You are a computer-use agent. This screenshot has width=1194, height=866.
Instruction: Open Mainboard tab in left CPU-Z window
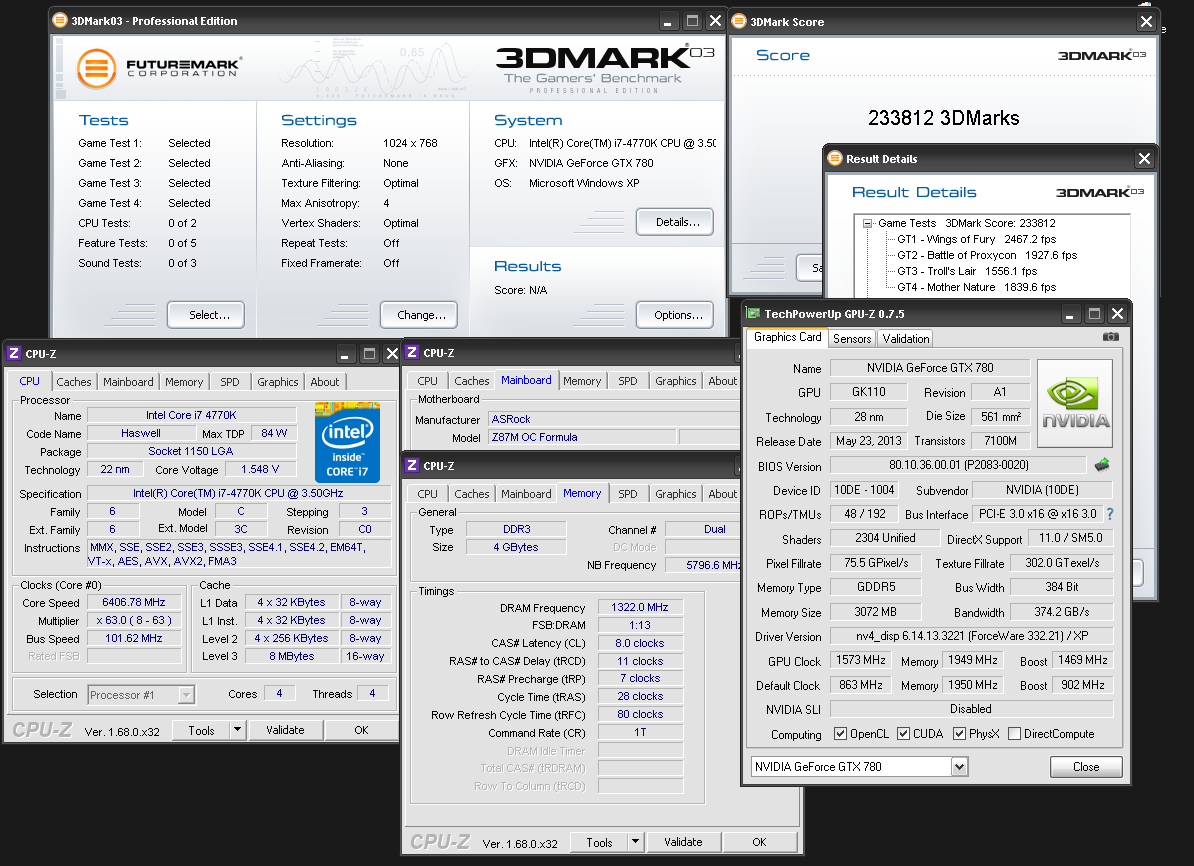128,382
